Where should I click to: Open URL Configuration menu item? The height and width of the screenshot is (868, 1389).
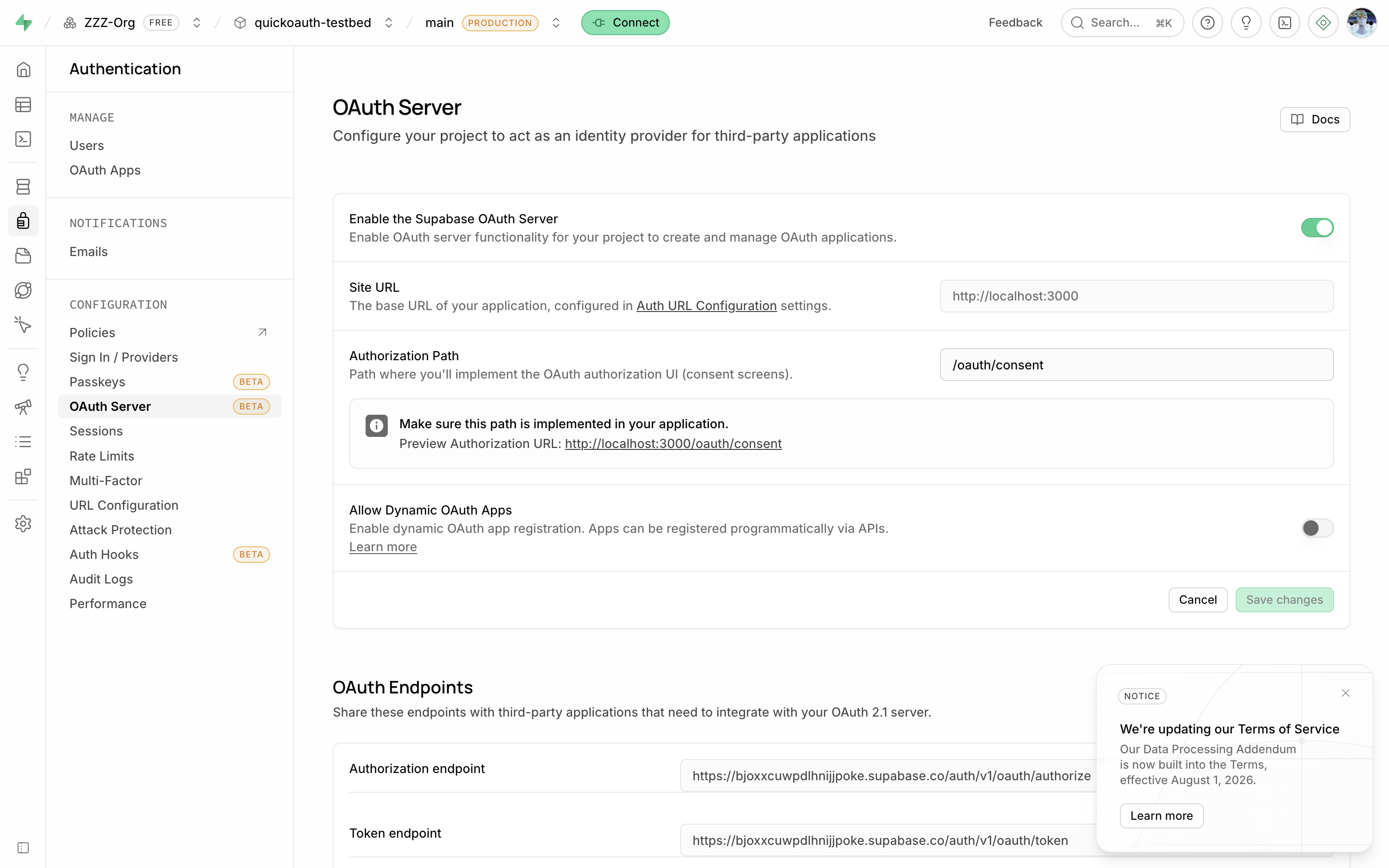point(170,505)
